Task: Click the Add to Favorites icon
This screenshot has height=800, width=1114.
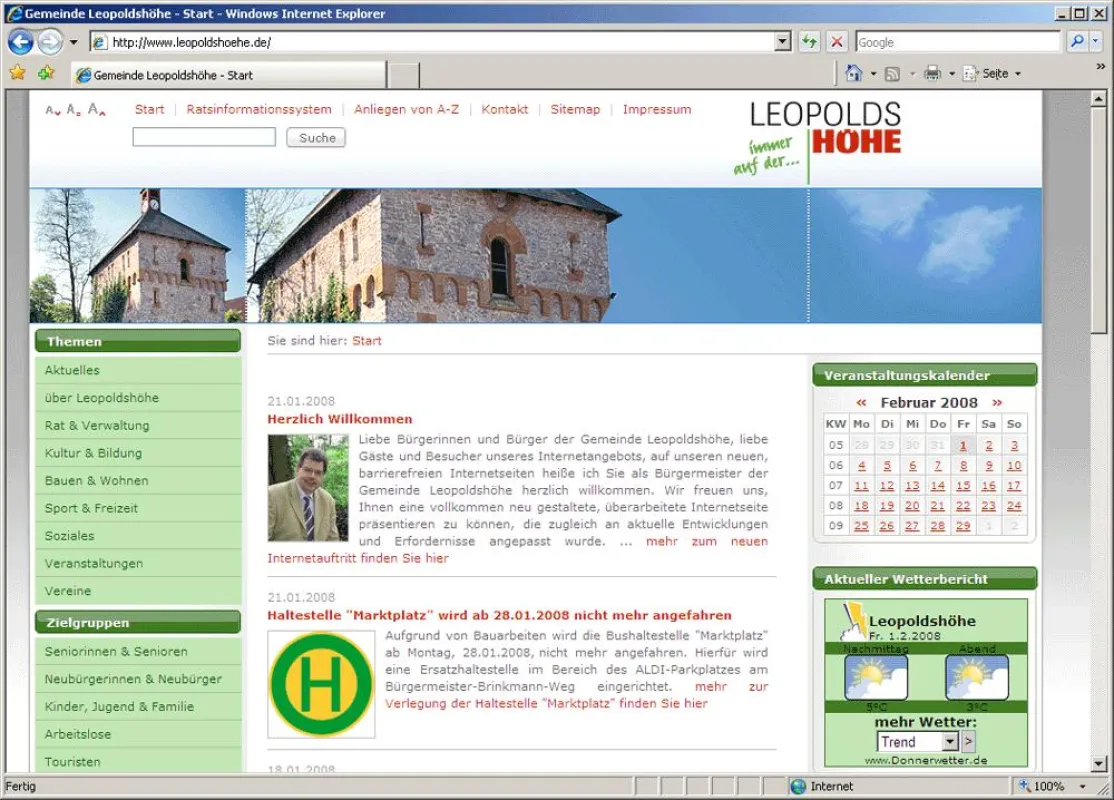Action: (47, 73)
